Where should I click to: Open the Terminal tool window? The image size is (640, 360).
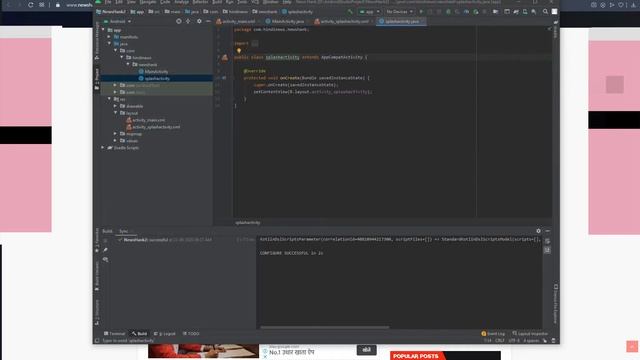(x=114, y=334)
